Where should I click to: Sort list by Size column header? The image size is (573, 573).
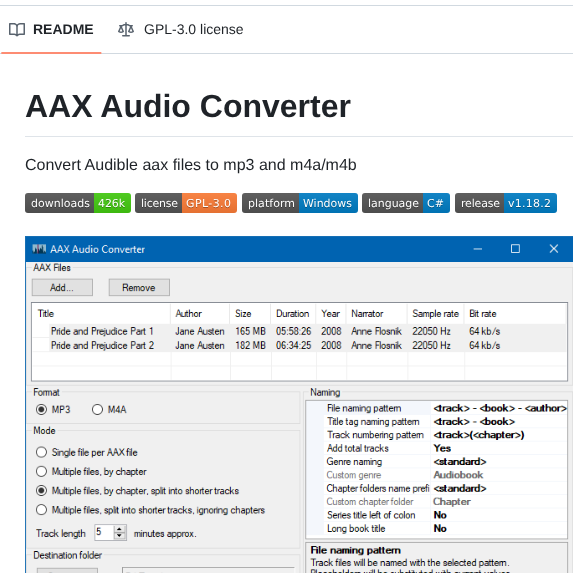pos(251,314)
